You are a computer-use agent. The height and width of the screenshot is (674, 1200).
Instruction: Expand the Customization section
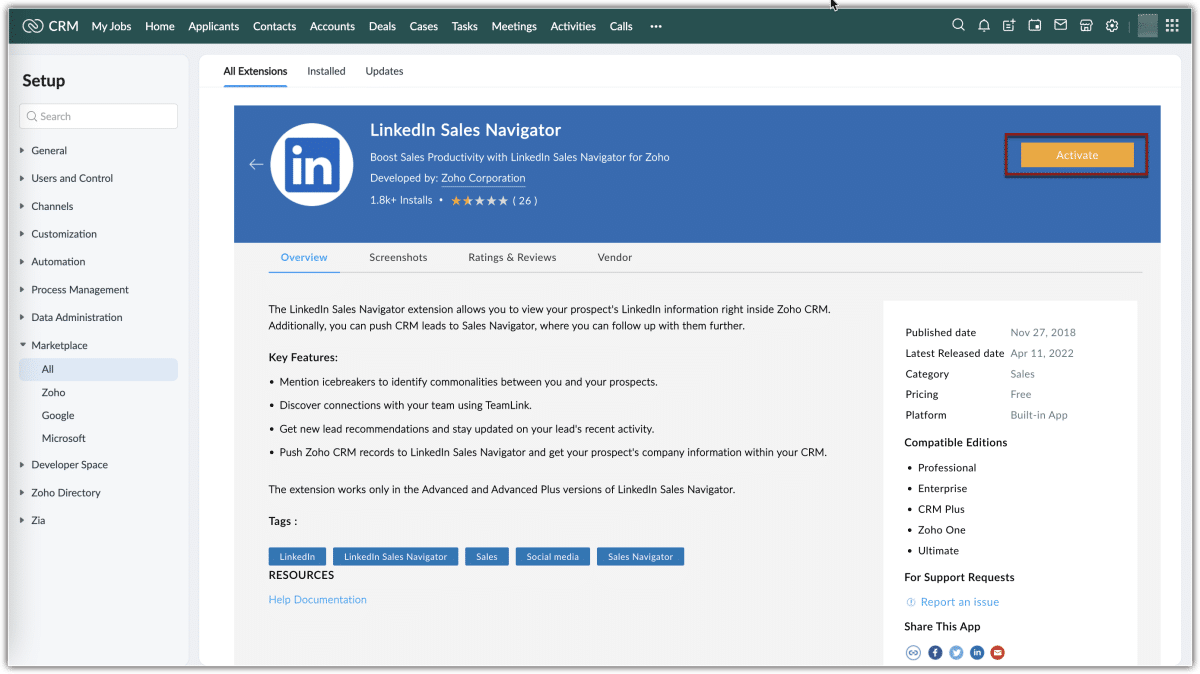(x=64, y=234)
